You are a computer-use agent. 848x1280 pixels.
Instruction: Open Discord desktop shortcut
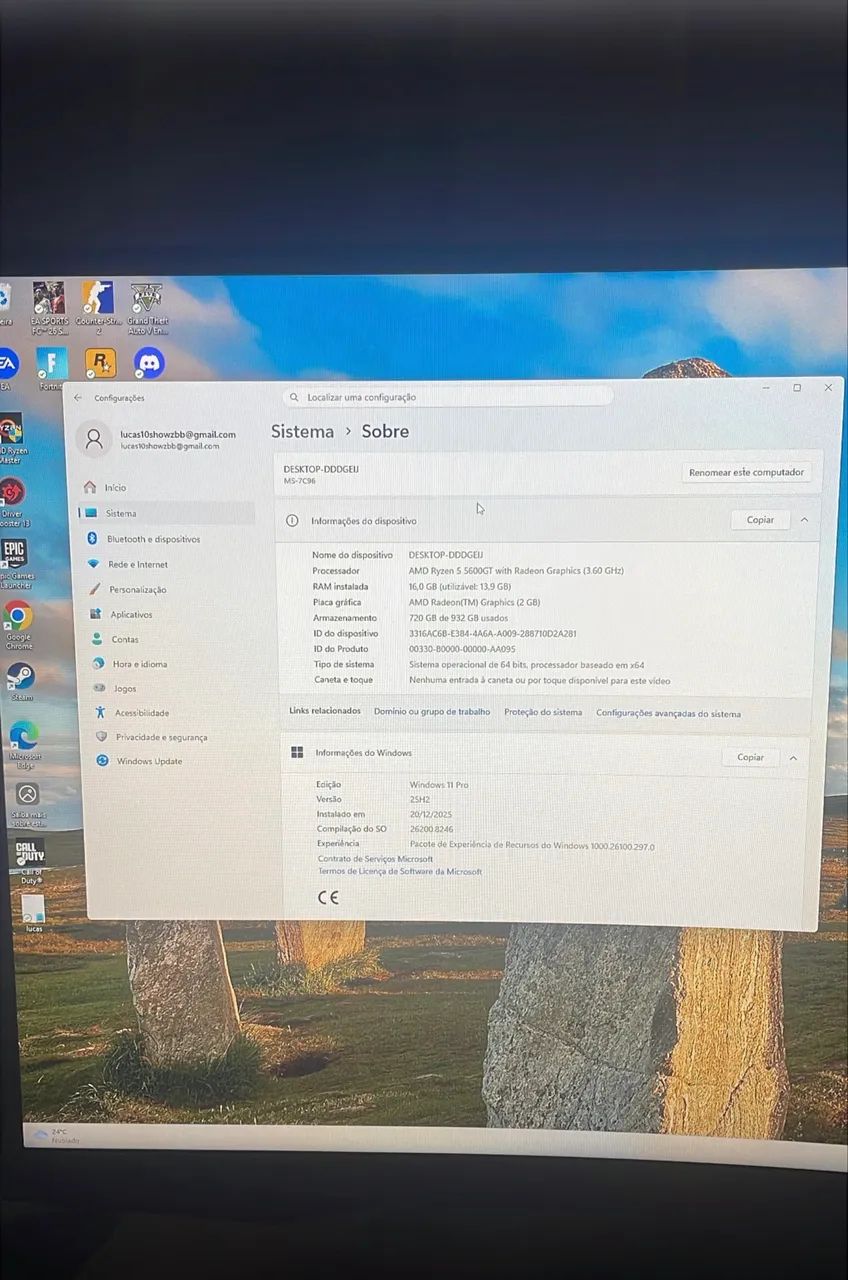coord(149,363)
